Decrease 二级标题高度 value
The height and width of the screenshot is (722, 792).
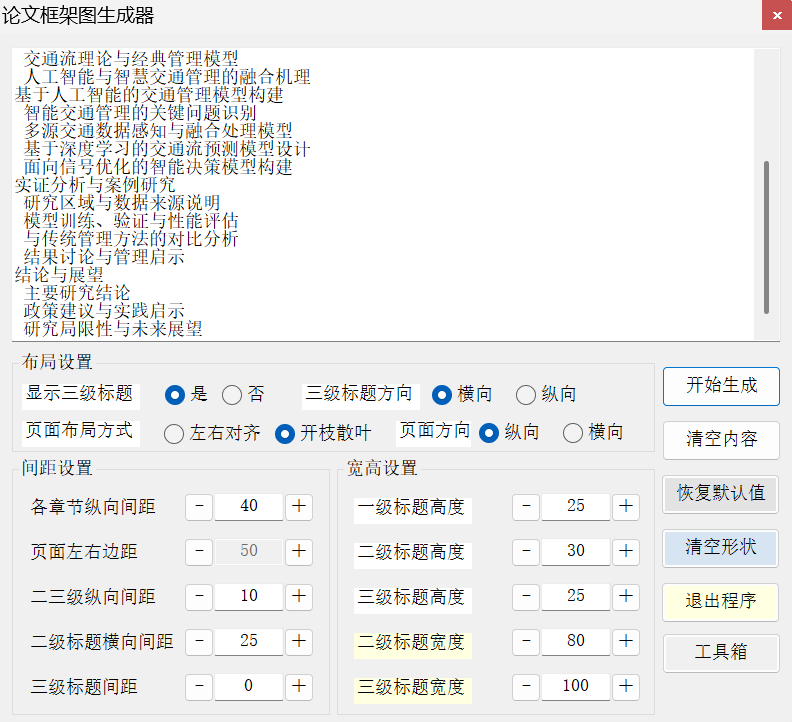[526, 551]
